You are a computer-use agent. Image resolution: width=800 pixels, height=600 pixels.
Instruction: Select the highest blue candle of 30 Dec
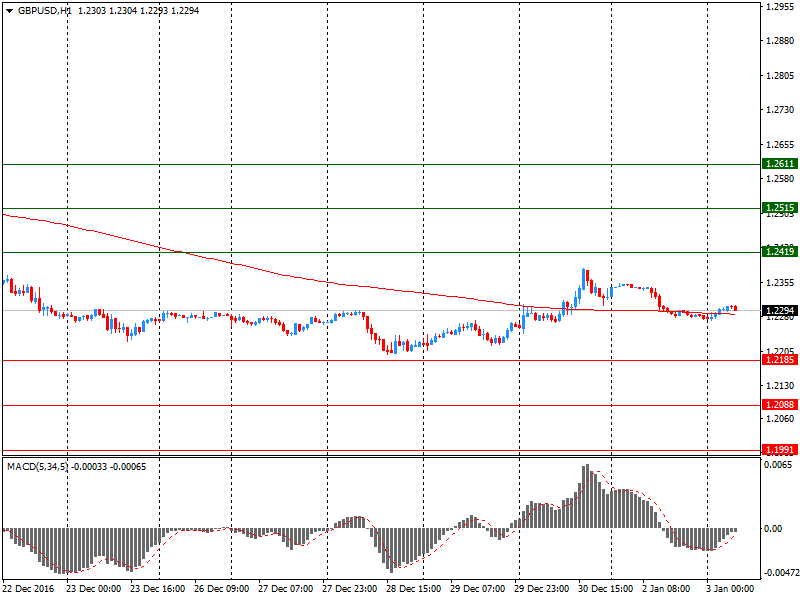pyautogui.click(x=584, y=280)
